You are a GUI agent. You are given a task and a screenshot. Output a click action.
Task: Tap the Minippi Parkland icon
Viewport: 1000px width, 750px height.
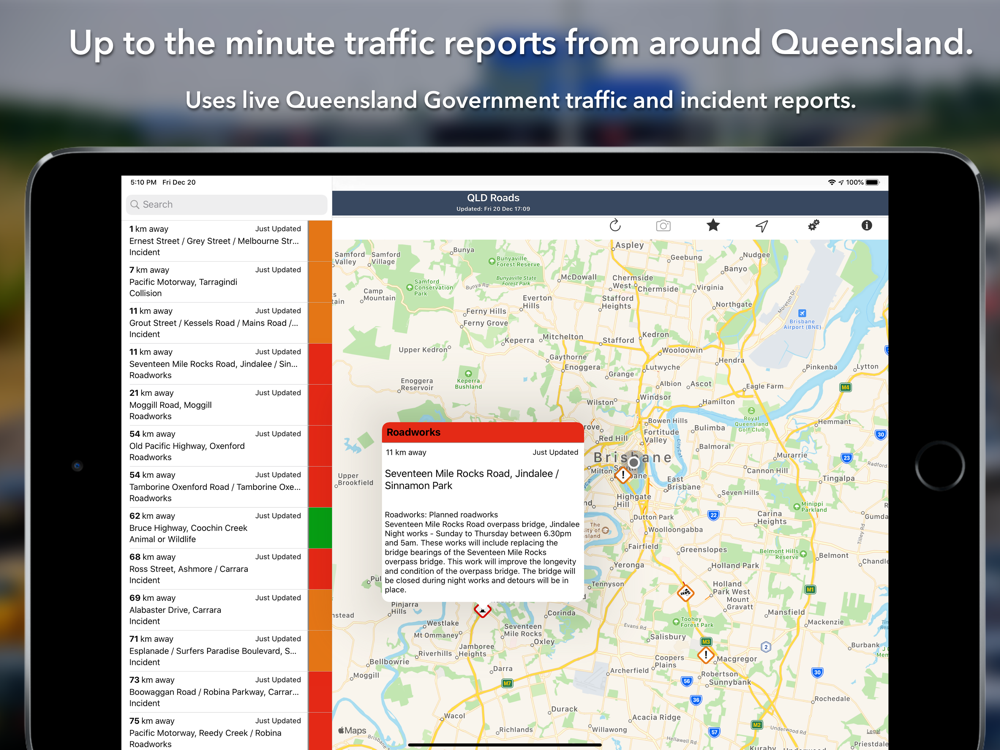[797, 506]
